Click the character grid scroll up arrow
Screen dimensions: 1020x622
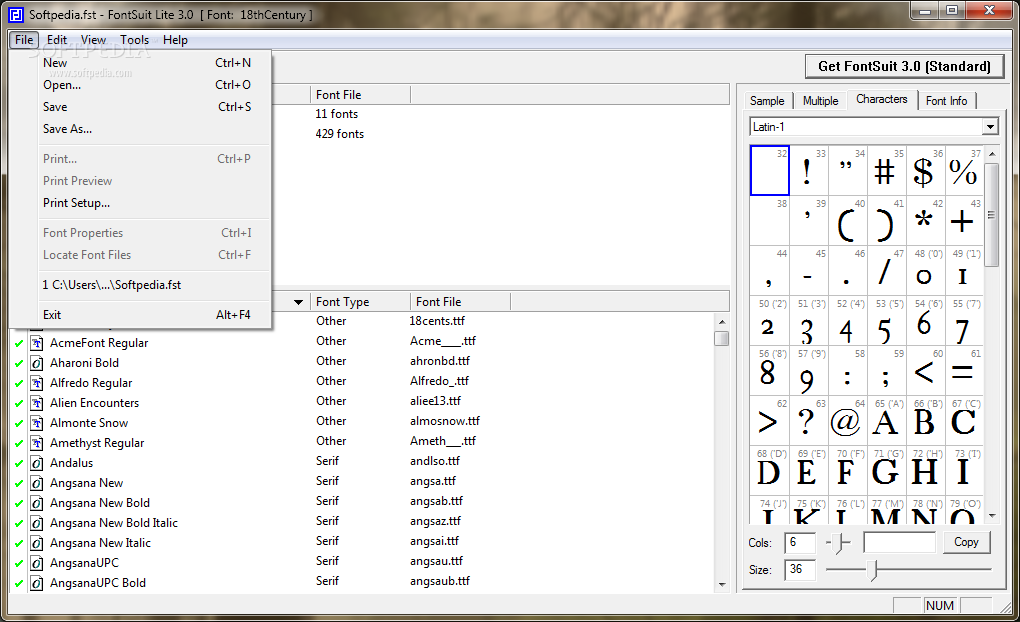coord(991,154)
